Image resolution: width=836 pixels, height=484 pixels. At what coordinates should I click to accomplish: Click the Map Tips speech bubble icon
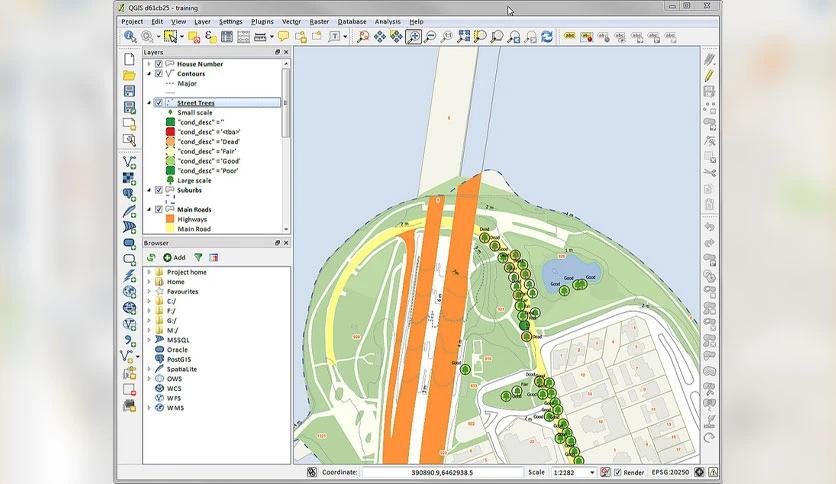(x=284, y=36)
